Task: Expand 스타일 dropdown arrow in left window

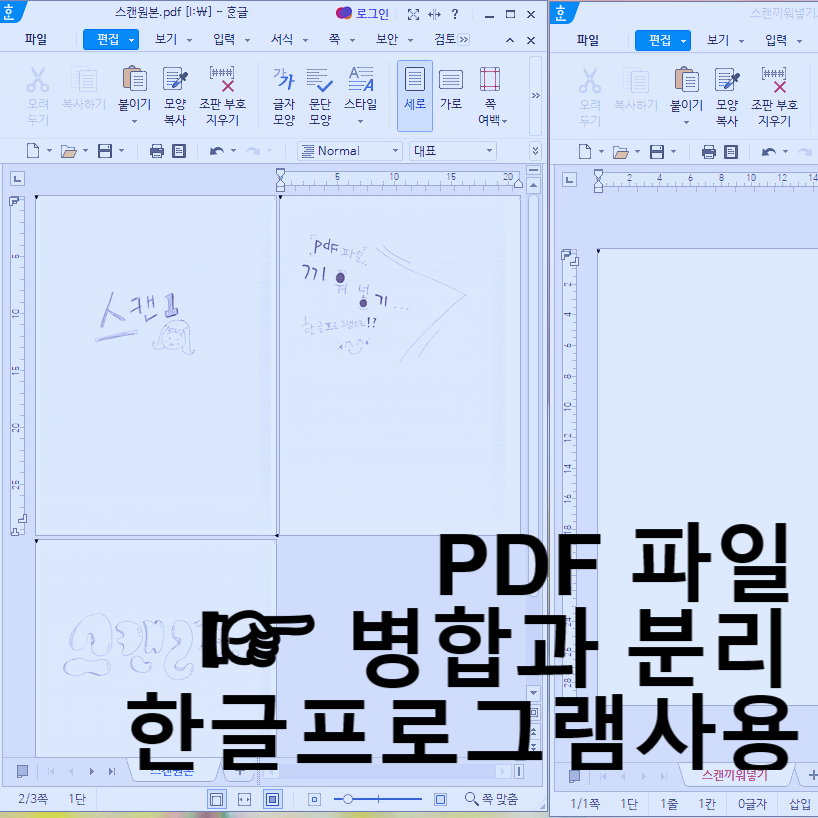Action: click(360, 122)
